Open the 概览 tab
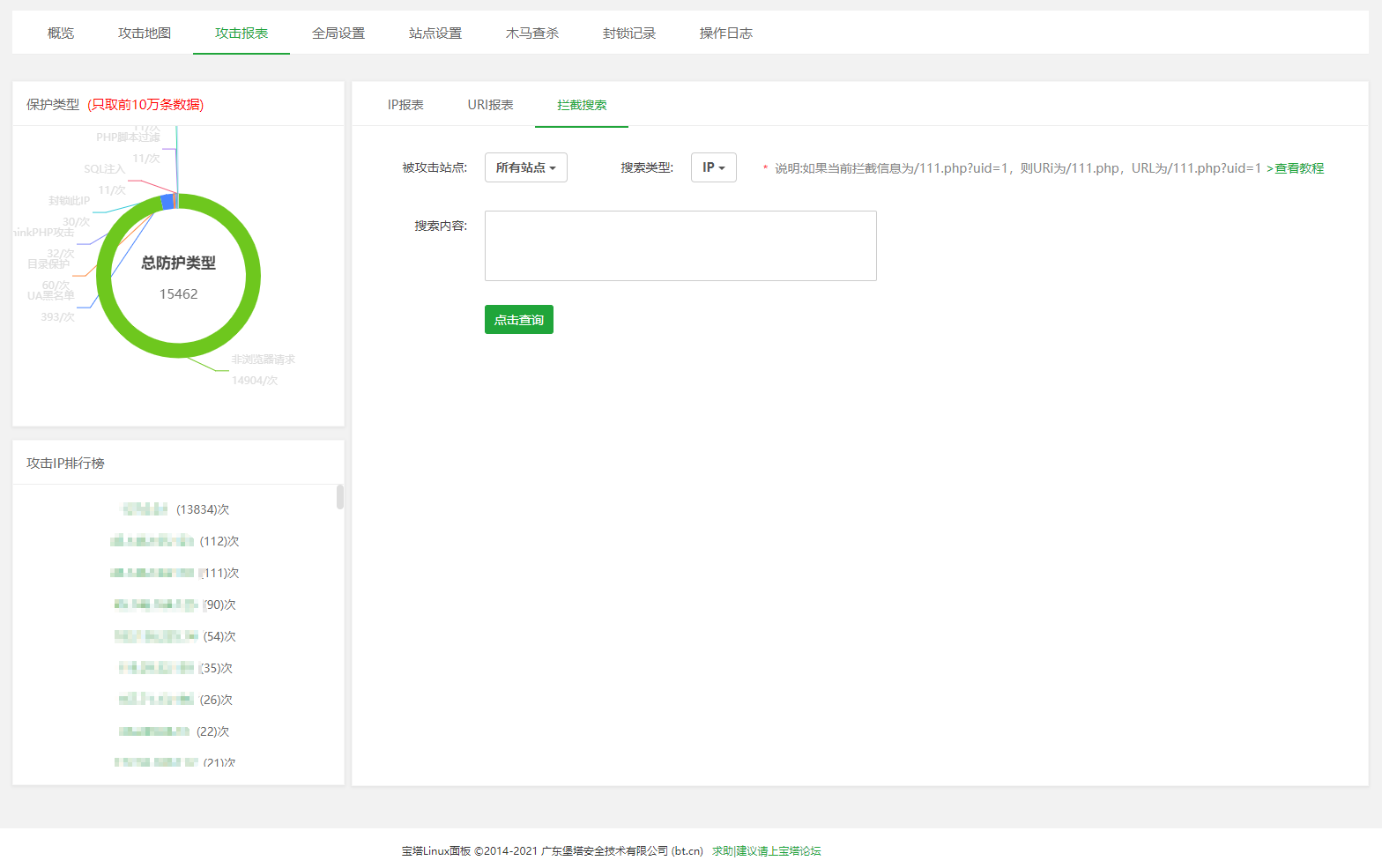The width and height of the screenshot is (1382, 868). coord(61,33)
